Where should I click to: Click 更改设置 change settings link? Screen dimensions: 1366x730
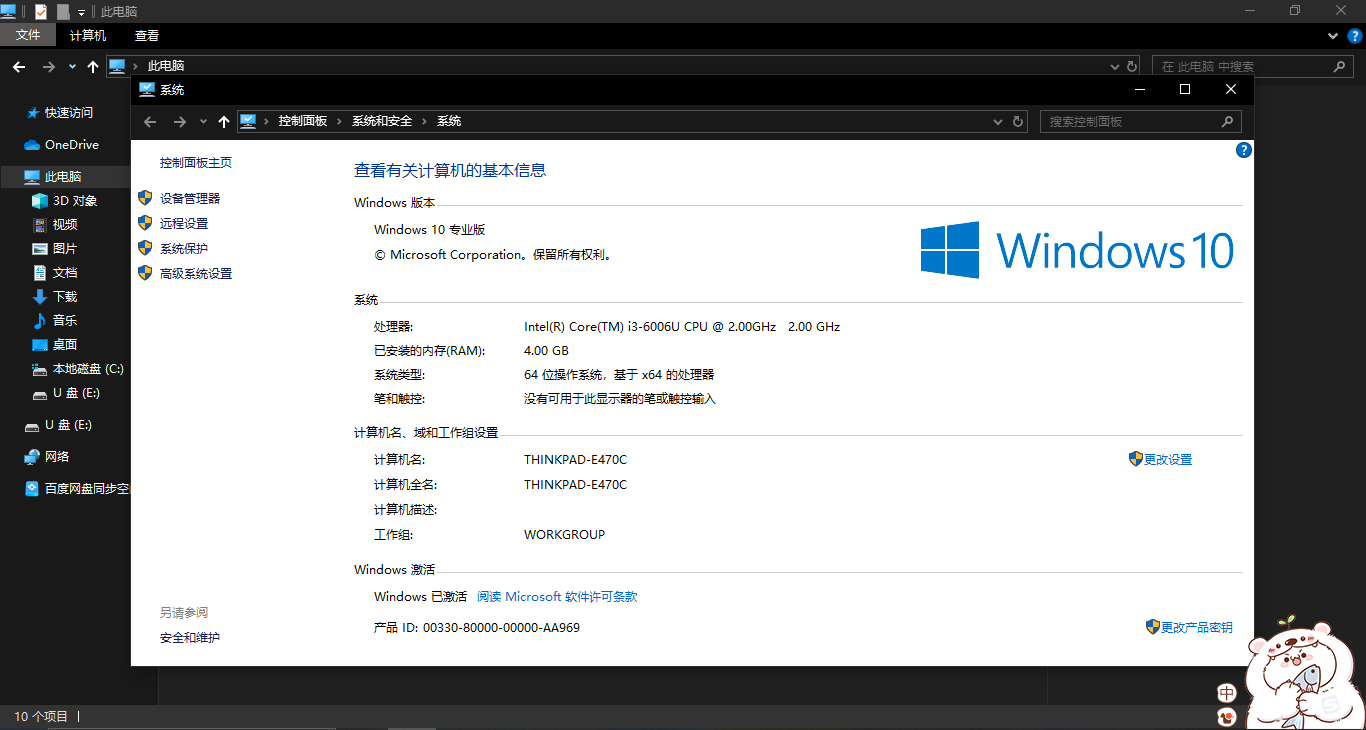click(x=1168, y=460)
